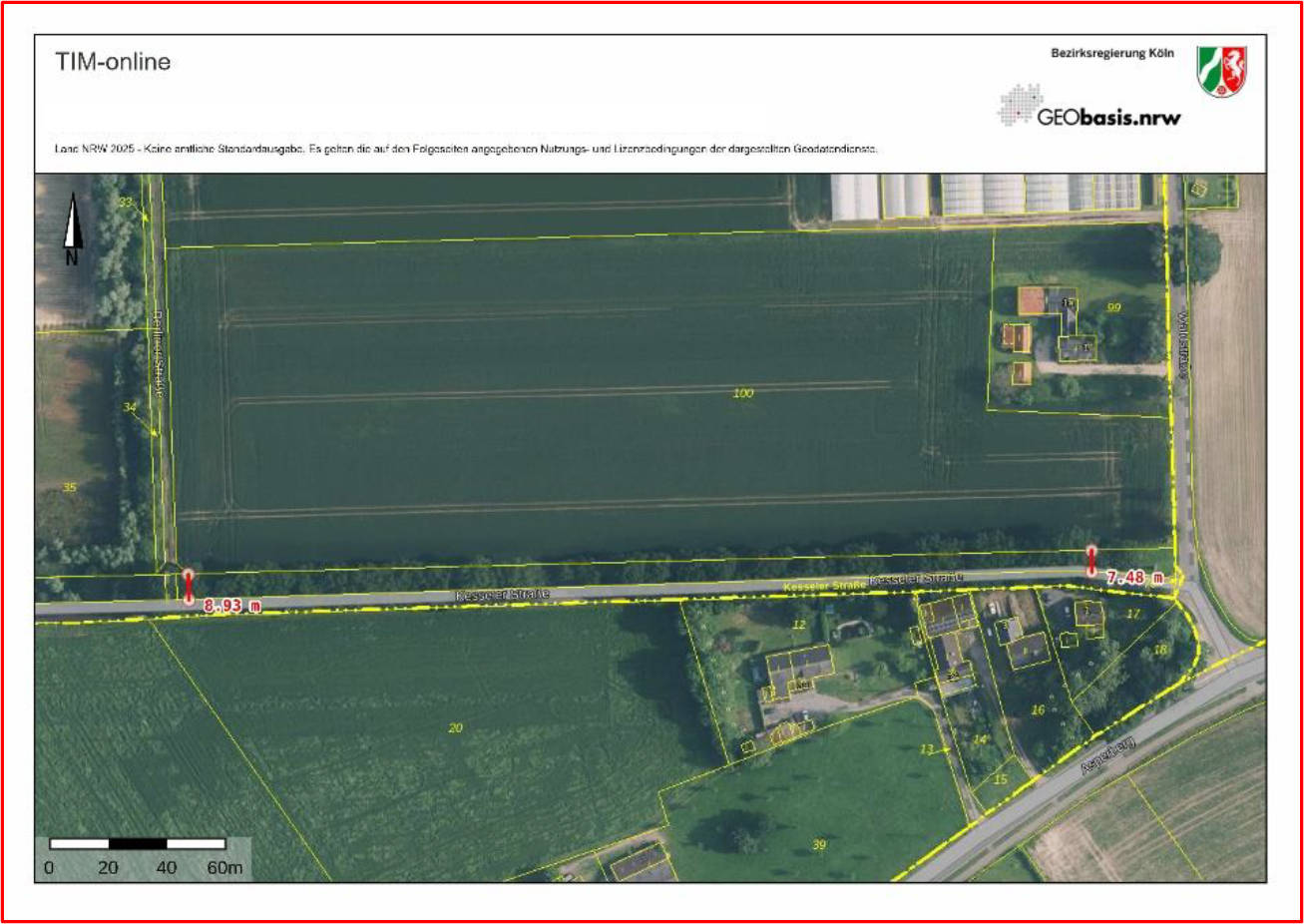Click parcel number 17
The image size is (1304, 924).
click(x=1132, y=614)
